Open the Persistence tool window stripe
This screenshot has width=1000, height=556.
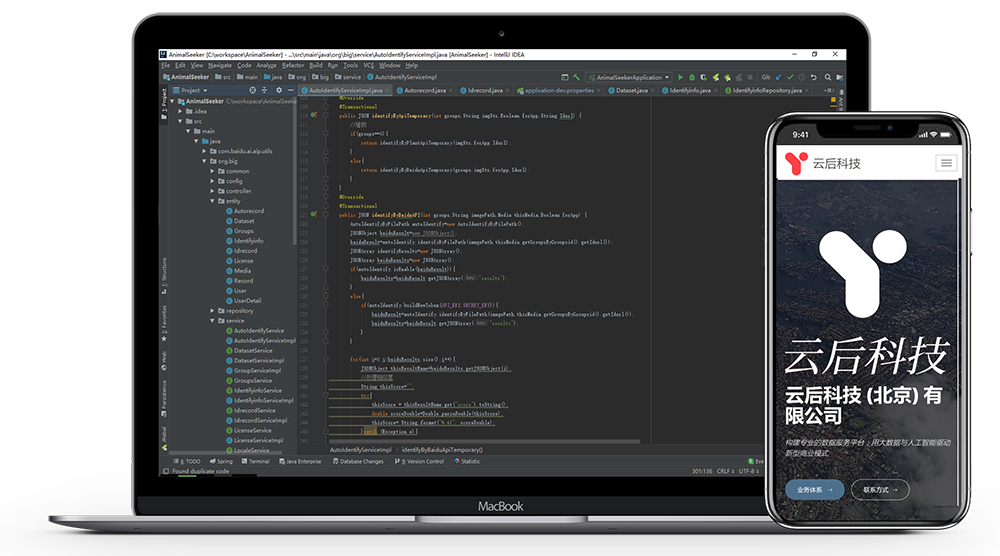164,399
